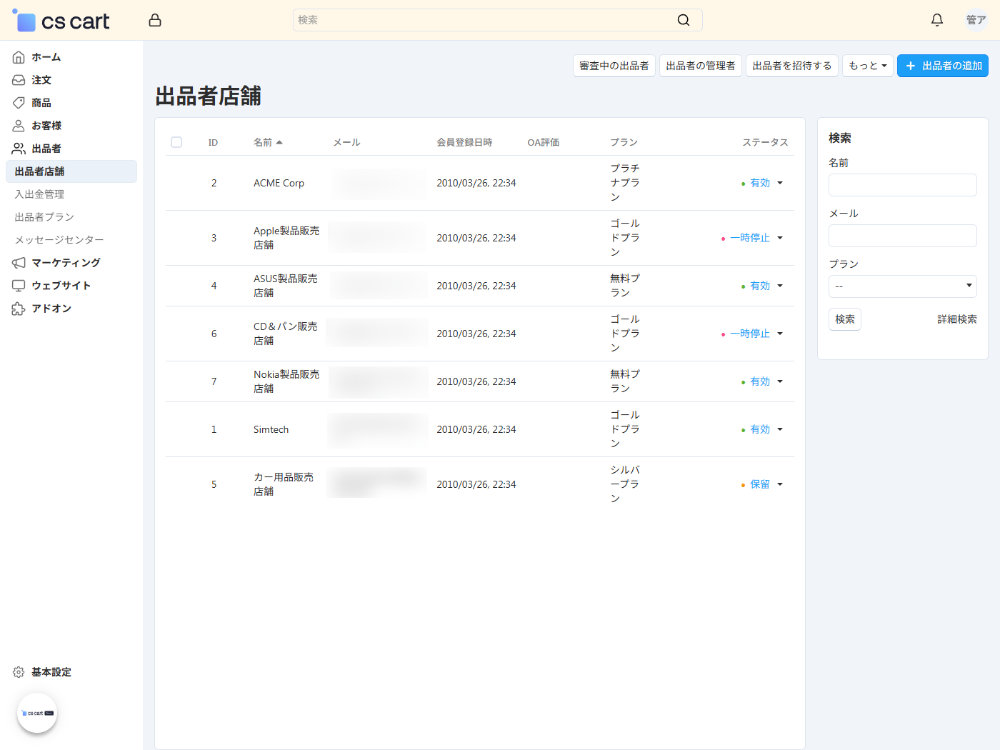The width and height of the screenshot is (1000, 750).
Task: Open the notifications bell
Action: tap(937, 20)
